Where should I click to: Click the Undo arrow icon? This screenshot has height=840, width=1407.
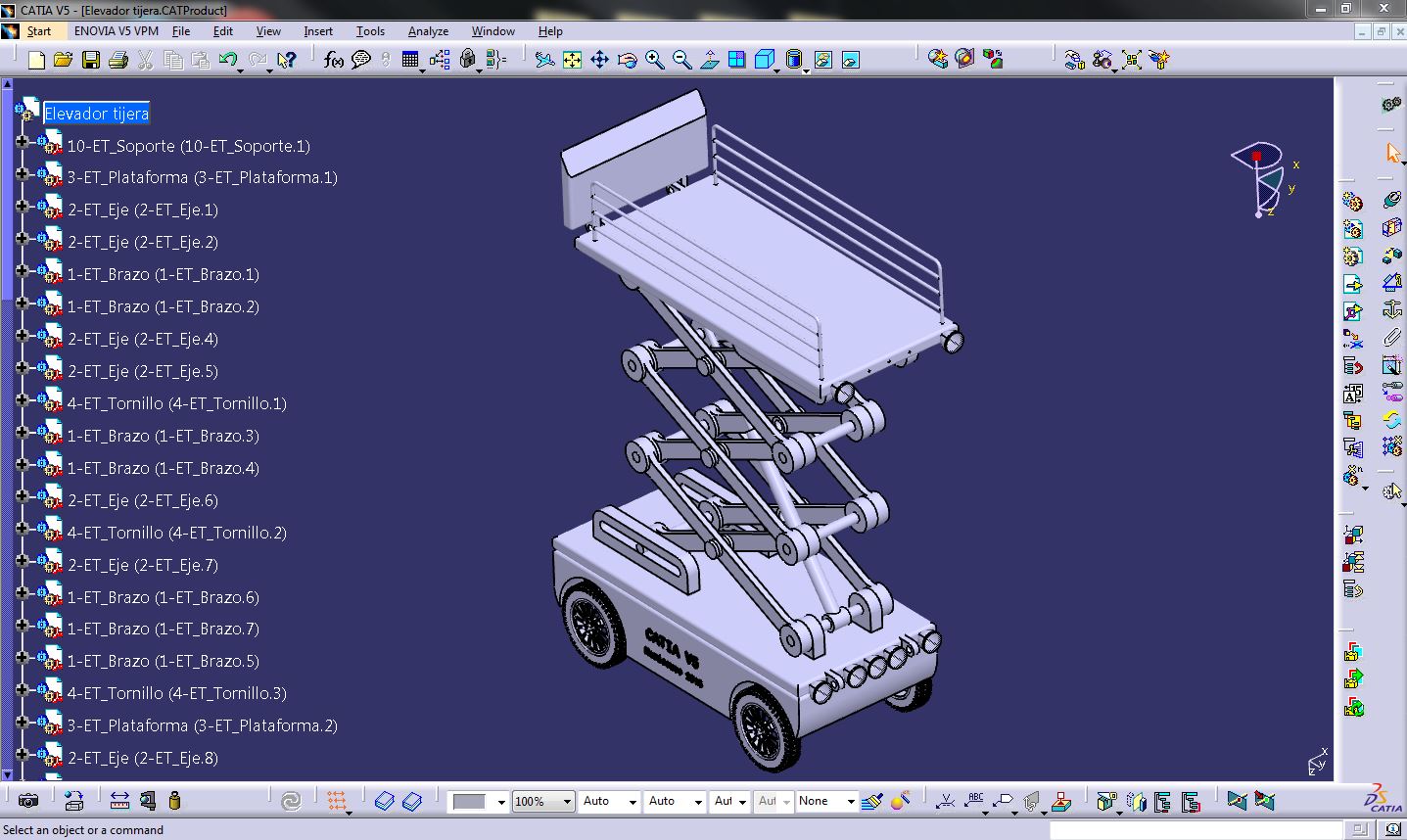pos(227,61)
